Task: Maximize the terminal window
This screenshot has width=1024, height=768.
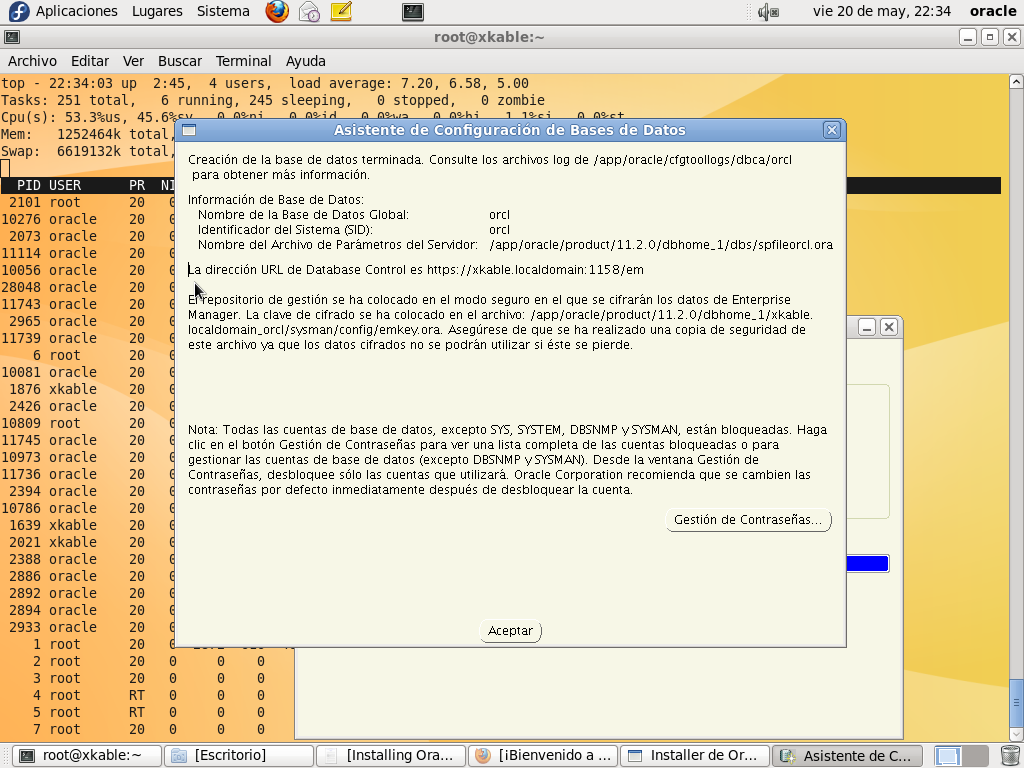Action: (990, 37)
